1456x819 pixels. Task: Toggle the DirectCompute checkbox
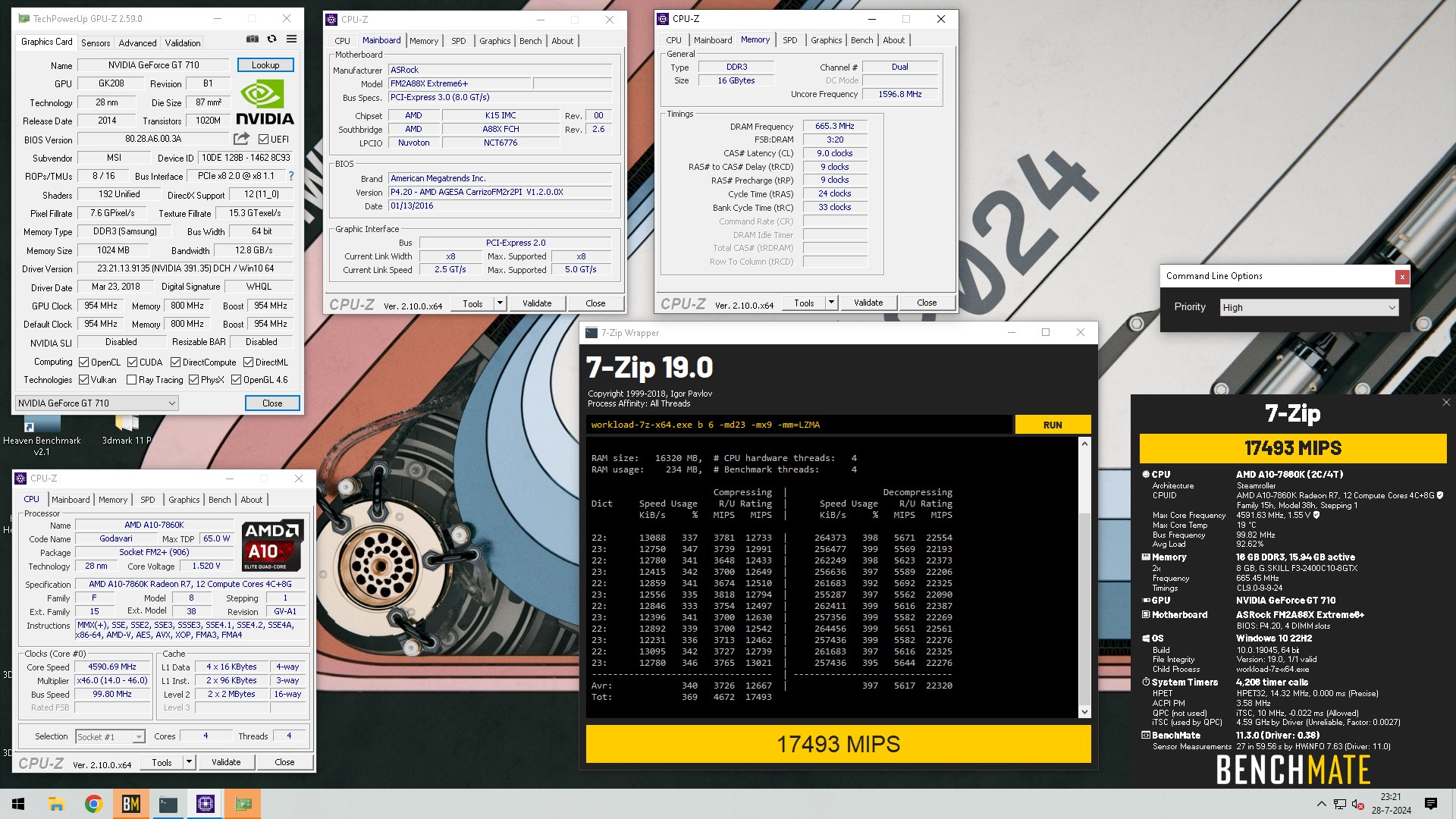[x=176, y=362]
